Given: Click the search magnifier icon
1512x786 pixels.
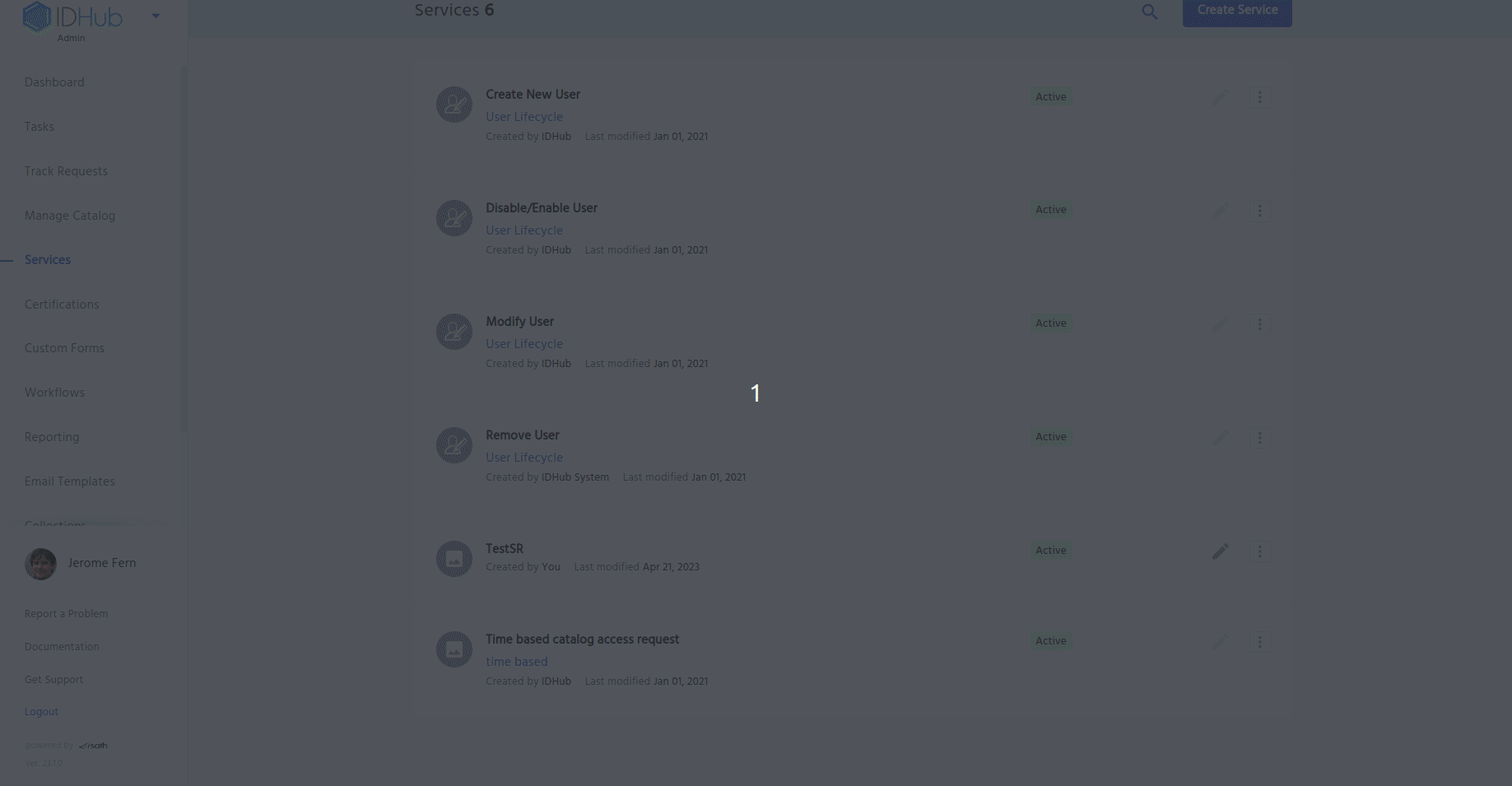Looking at the screenshot, I should 1149,12.
